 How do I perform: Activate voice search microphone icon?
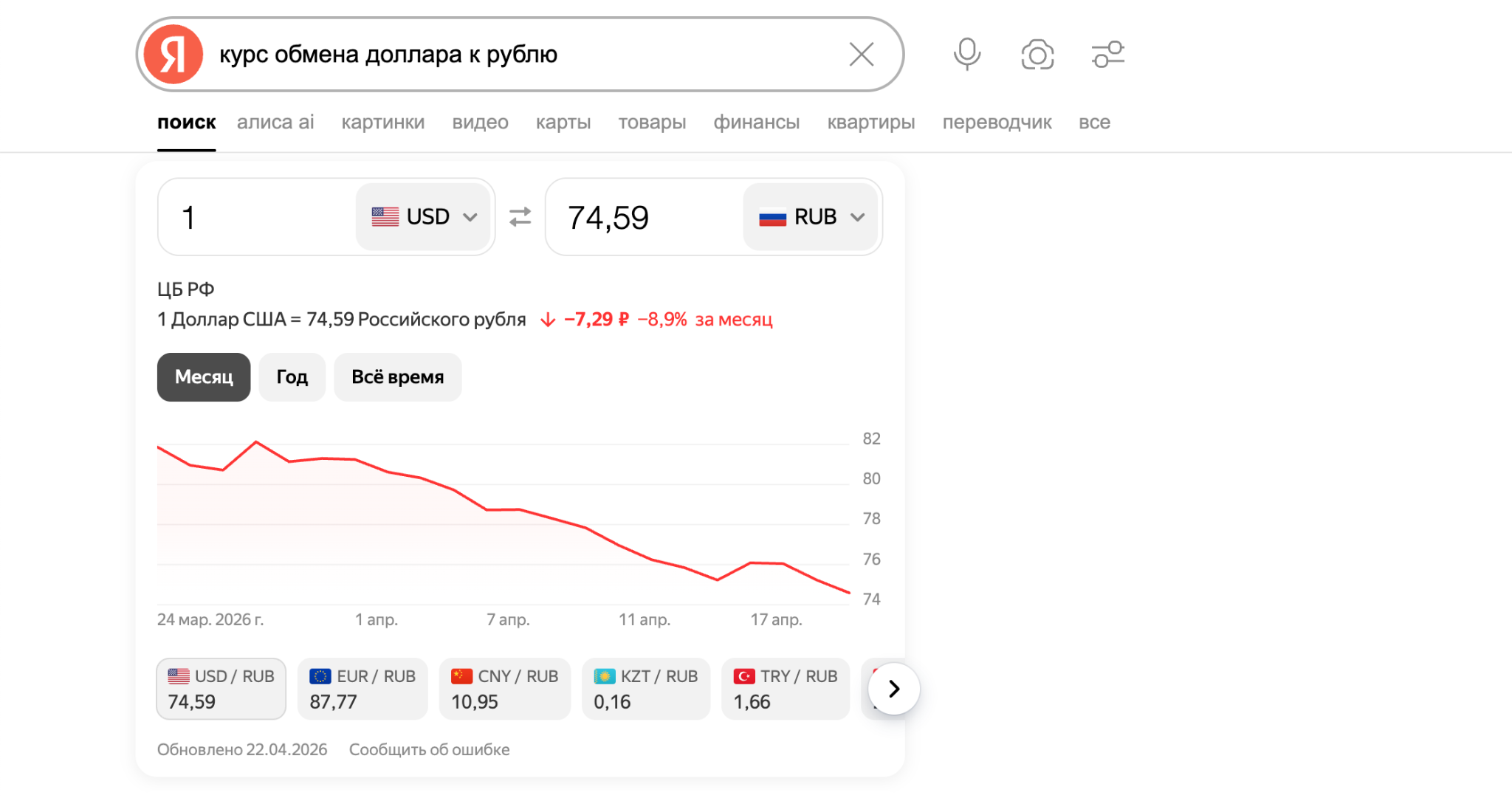pyautogui.click(x=966, y=55)
